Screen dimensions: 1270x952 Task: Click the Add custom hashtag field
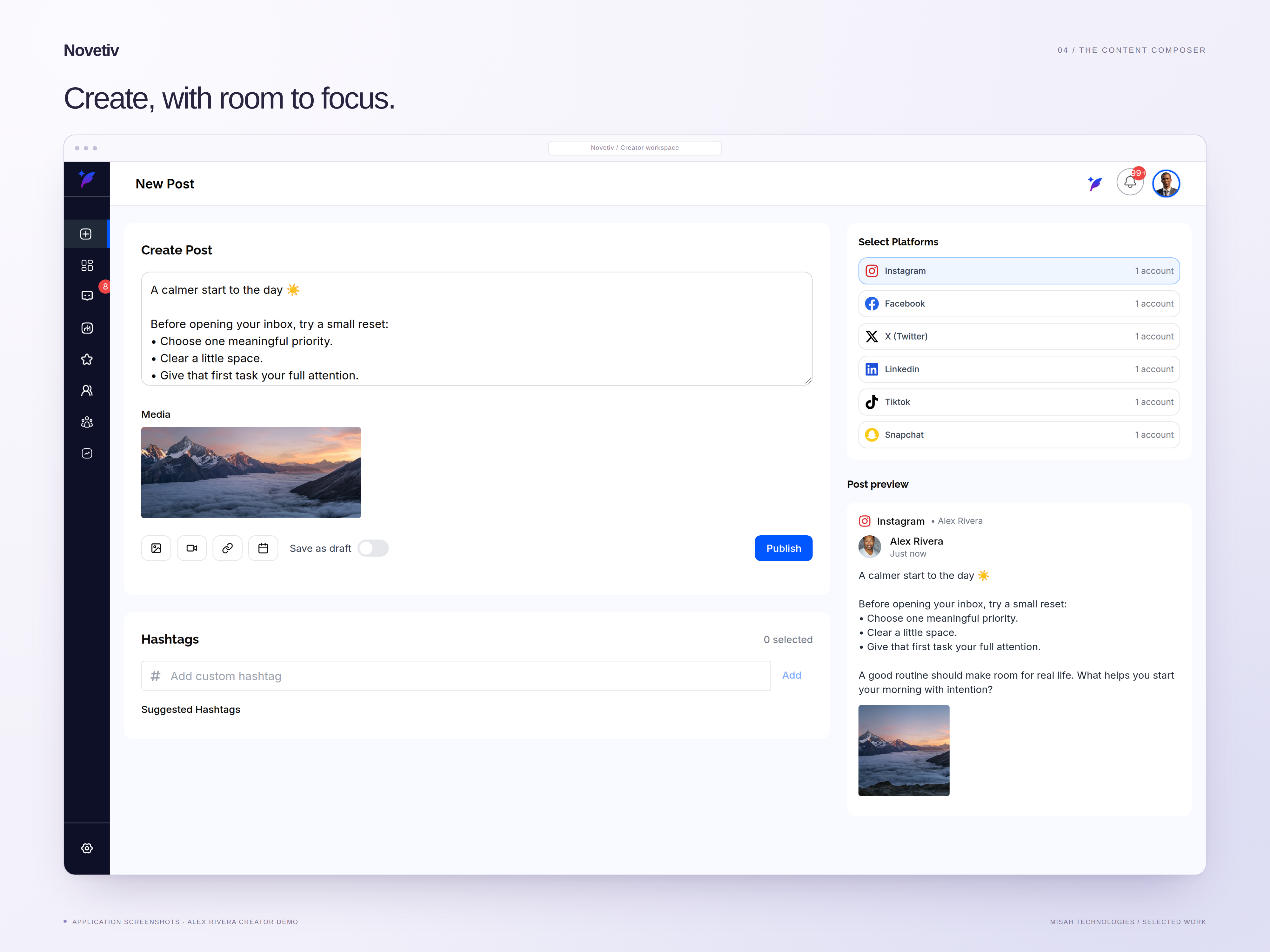[455, 675]
